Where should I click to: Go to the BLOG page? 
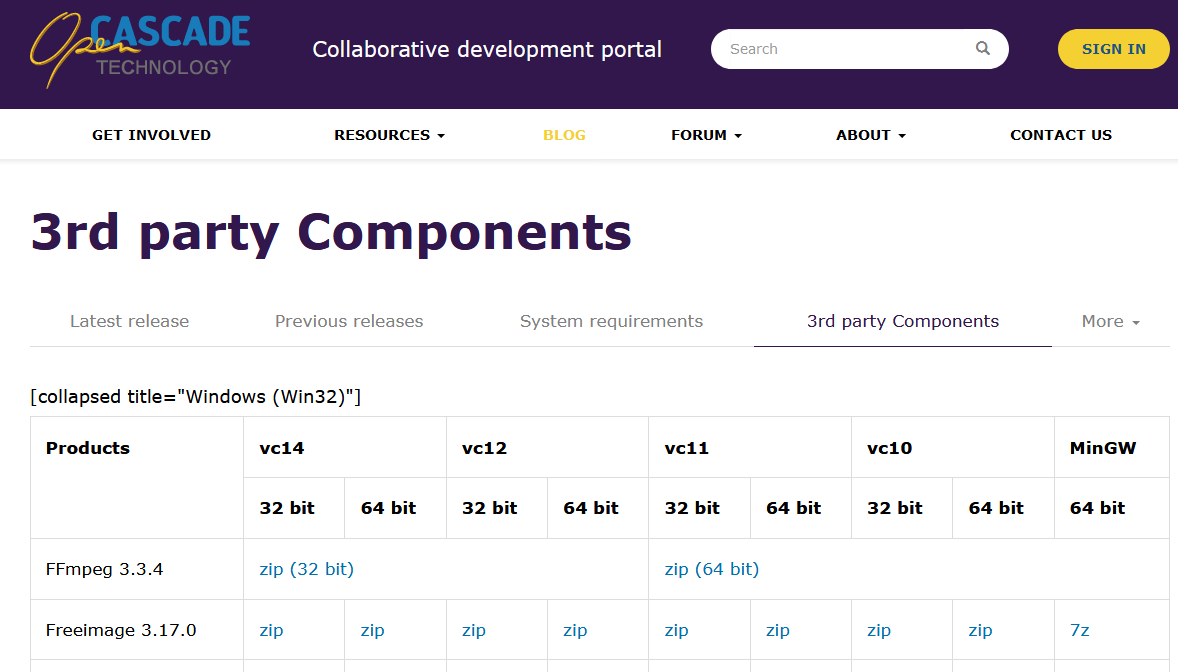(x=564, y=135)
